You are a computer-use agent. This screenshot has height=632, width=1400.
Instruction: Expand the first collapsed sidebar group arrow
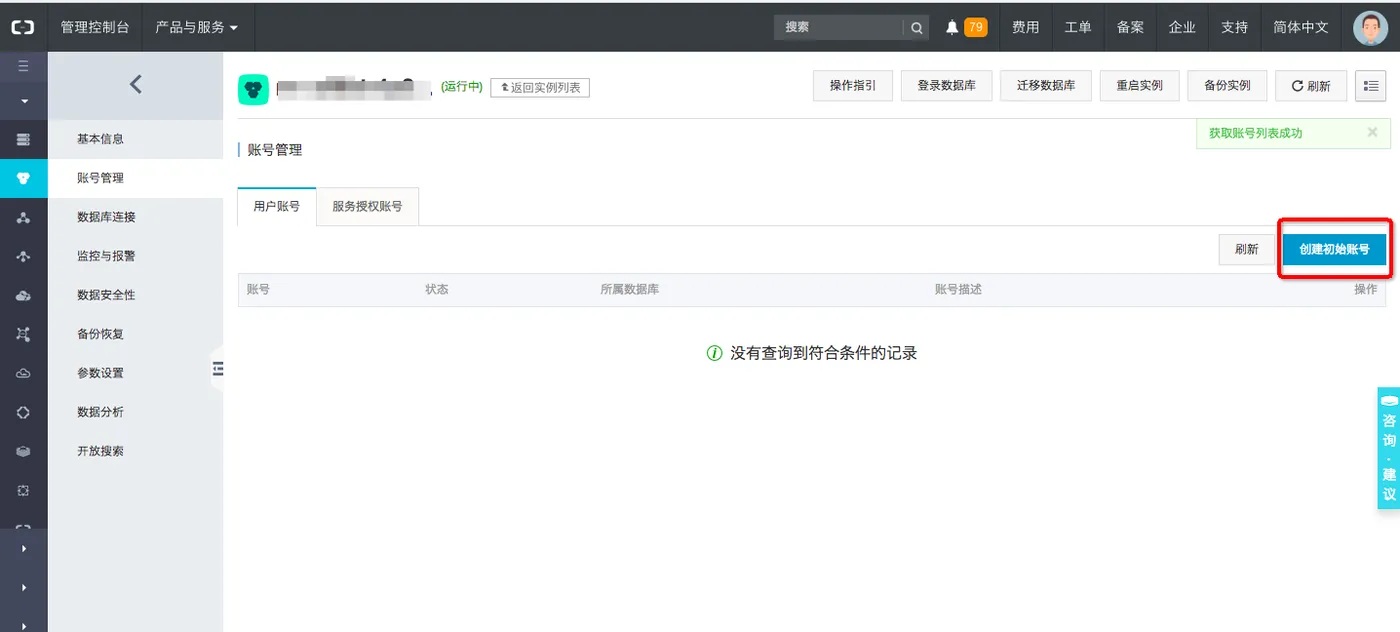point(23,548)
